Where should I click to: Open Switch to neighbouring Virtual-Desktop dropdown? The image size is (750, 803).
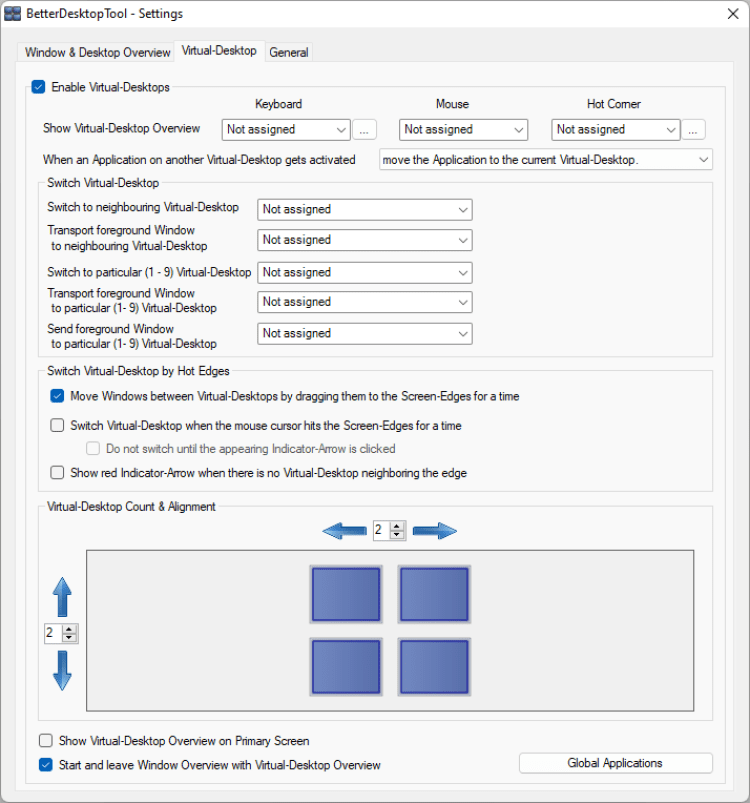tap(365, 209)
